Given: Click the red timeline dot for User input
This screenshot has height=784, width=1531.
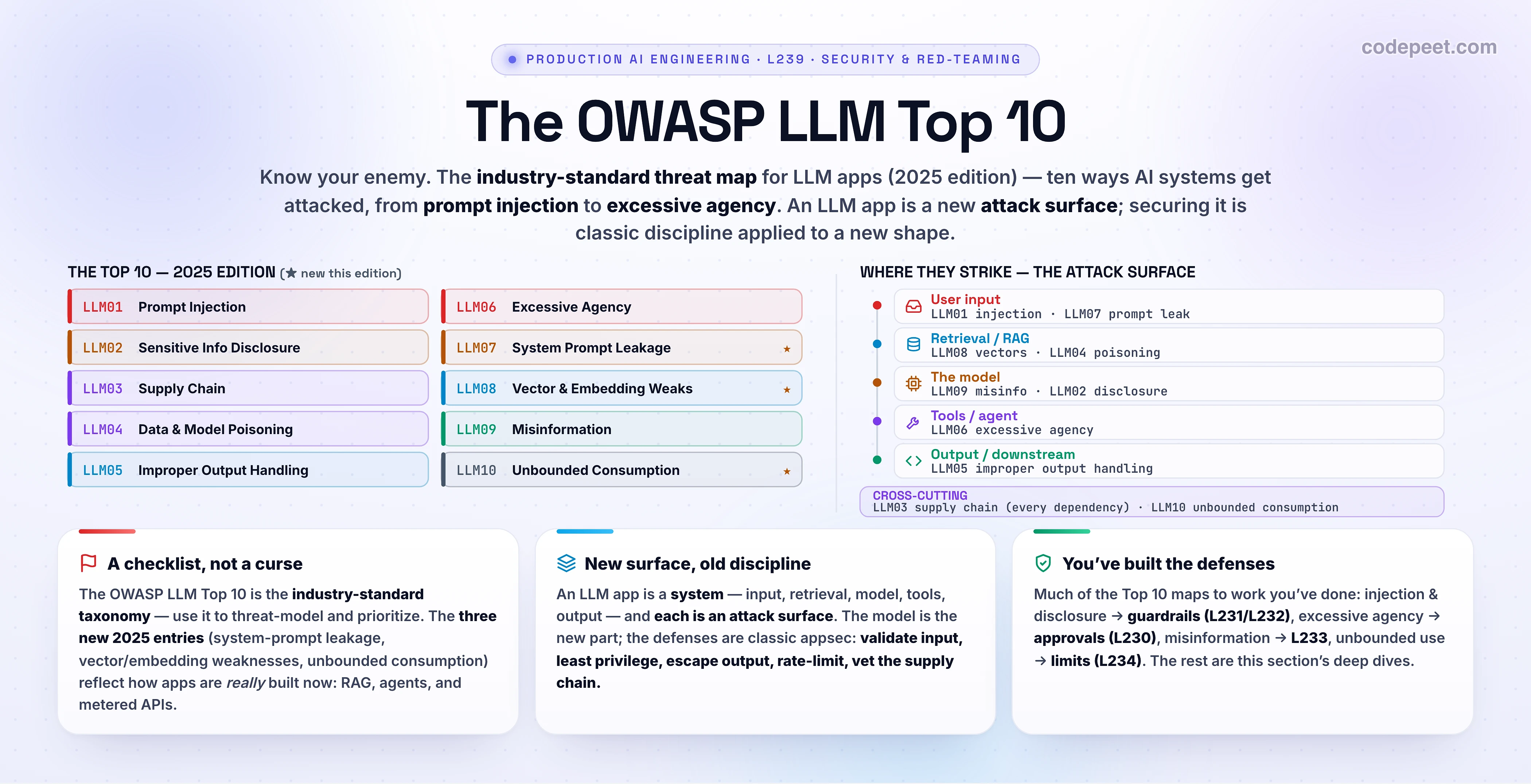Looking at the screenshot, I should pyautogui.click(x=877, y=305).
